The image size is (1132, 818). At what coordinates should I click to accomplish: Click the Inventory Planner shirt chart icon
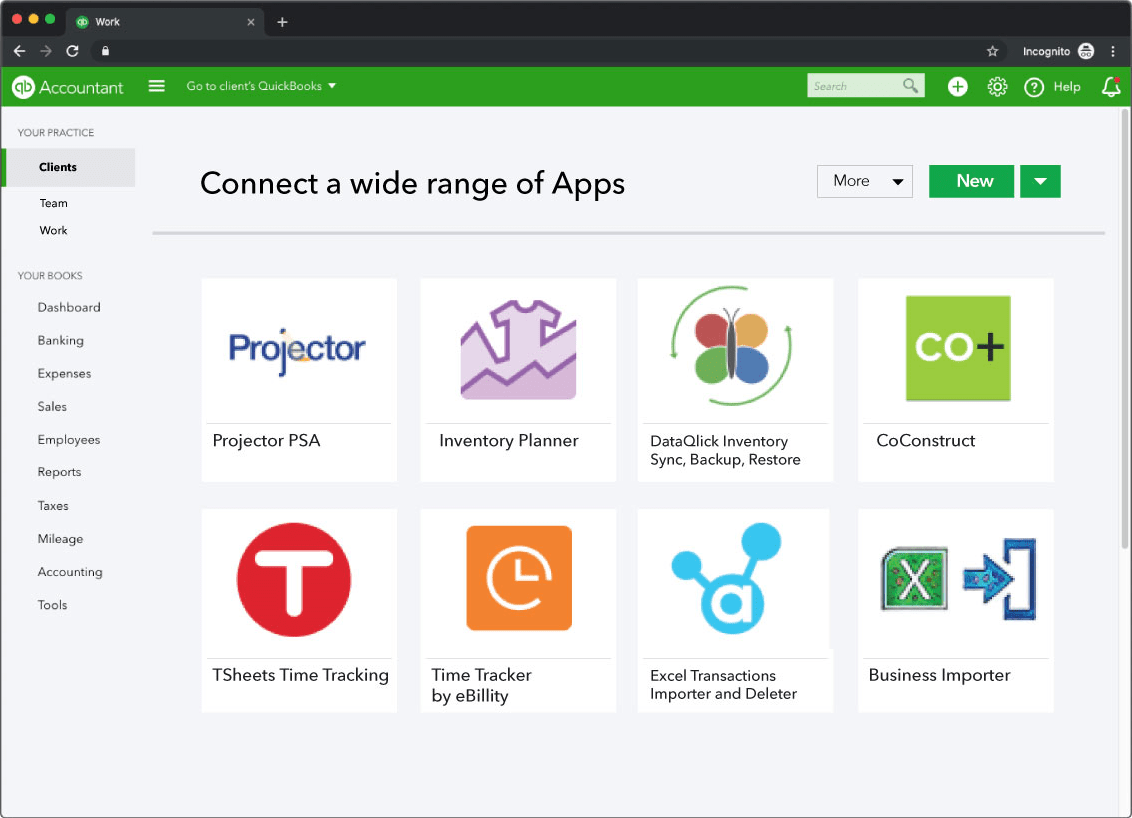click(x=518, y=349)
